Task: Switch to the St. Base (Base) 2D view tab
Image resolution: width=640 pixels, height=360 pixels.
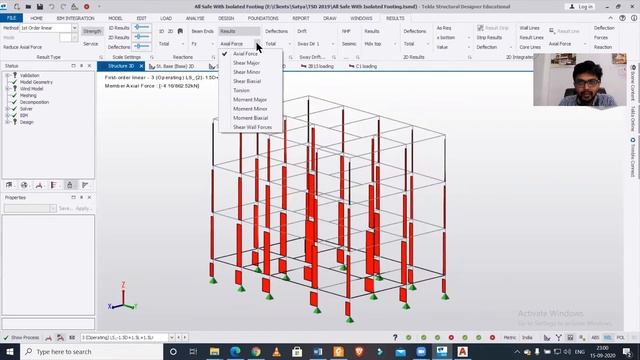Action: tap(174, 66)
